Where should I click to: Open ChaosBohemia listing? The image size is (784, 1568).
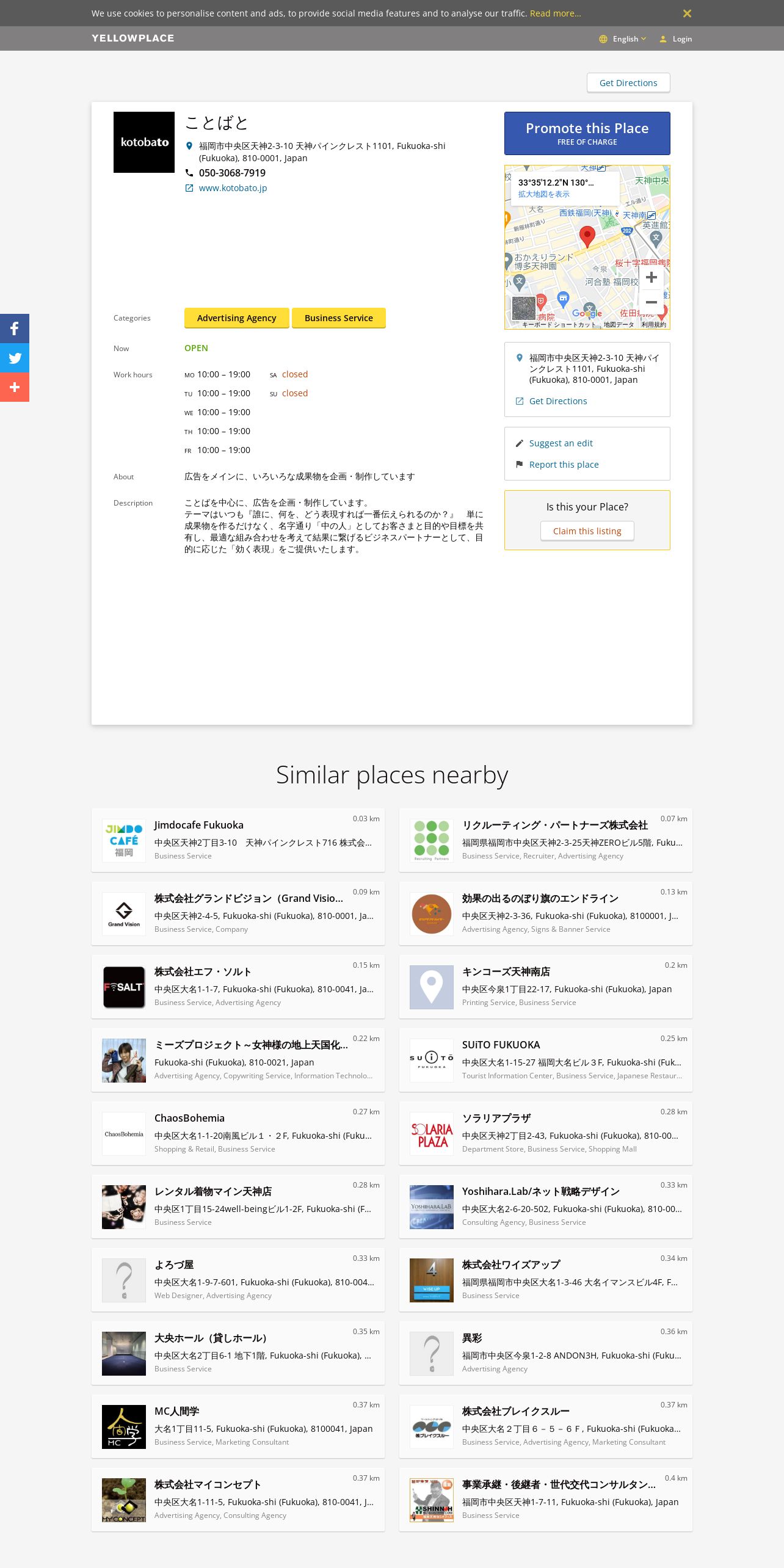click(189, 1118)
